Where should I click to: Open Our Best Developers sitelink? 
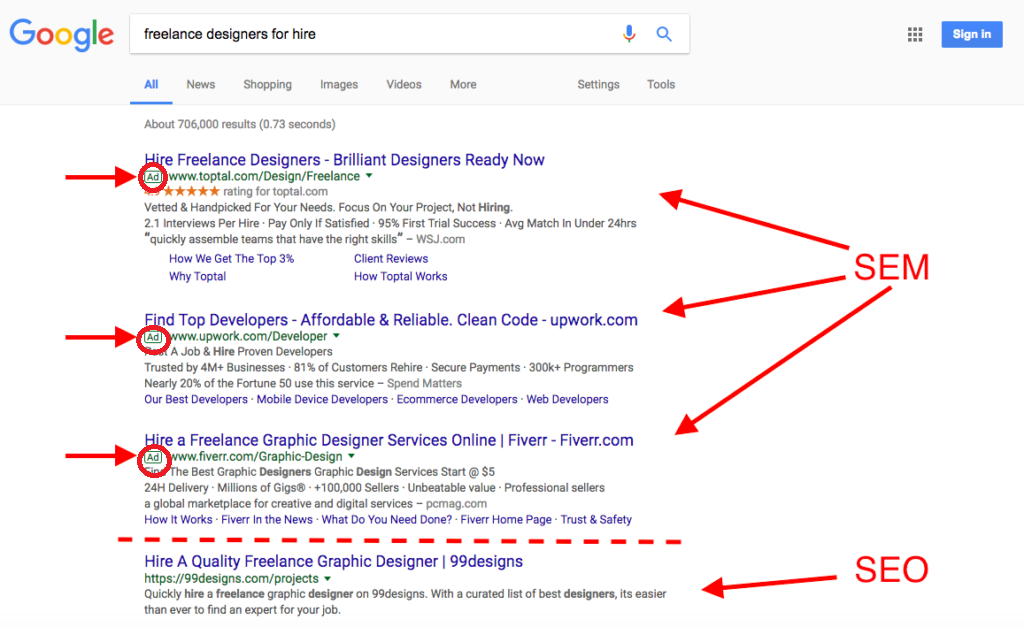coord(196,399)
